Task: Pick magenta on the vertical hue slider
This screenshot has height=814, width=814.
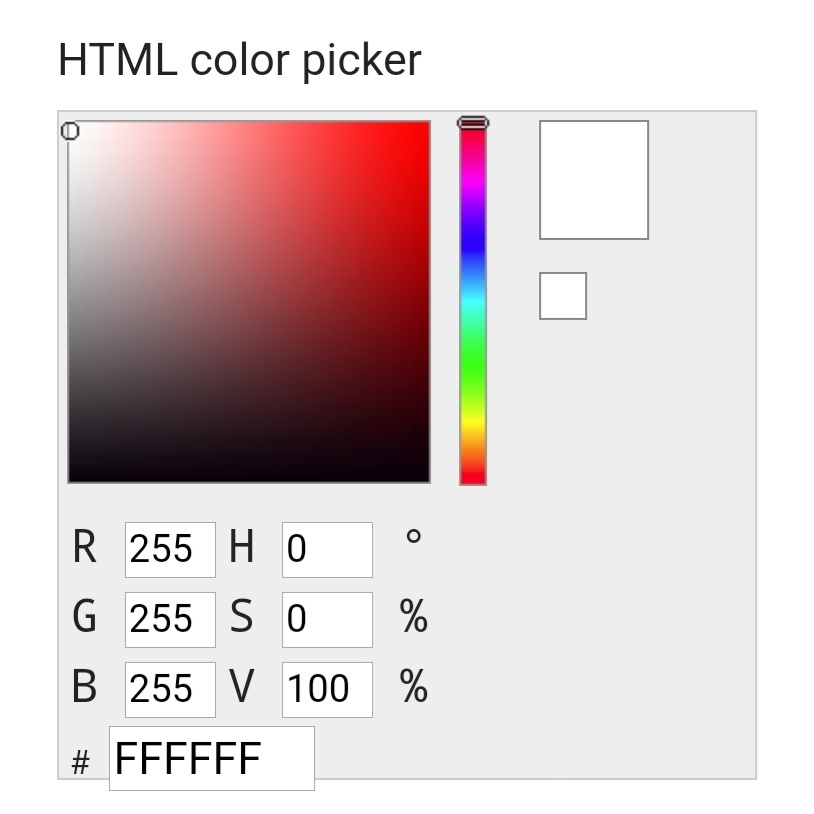Action: coord(473,183)
